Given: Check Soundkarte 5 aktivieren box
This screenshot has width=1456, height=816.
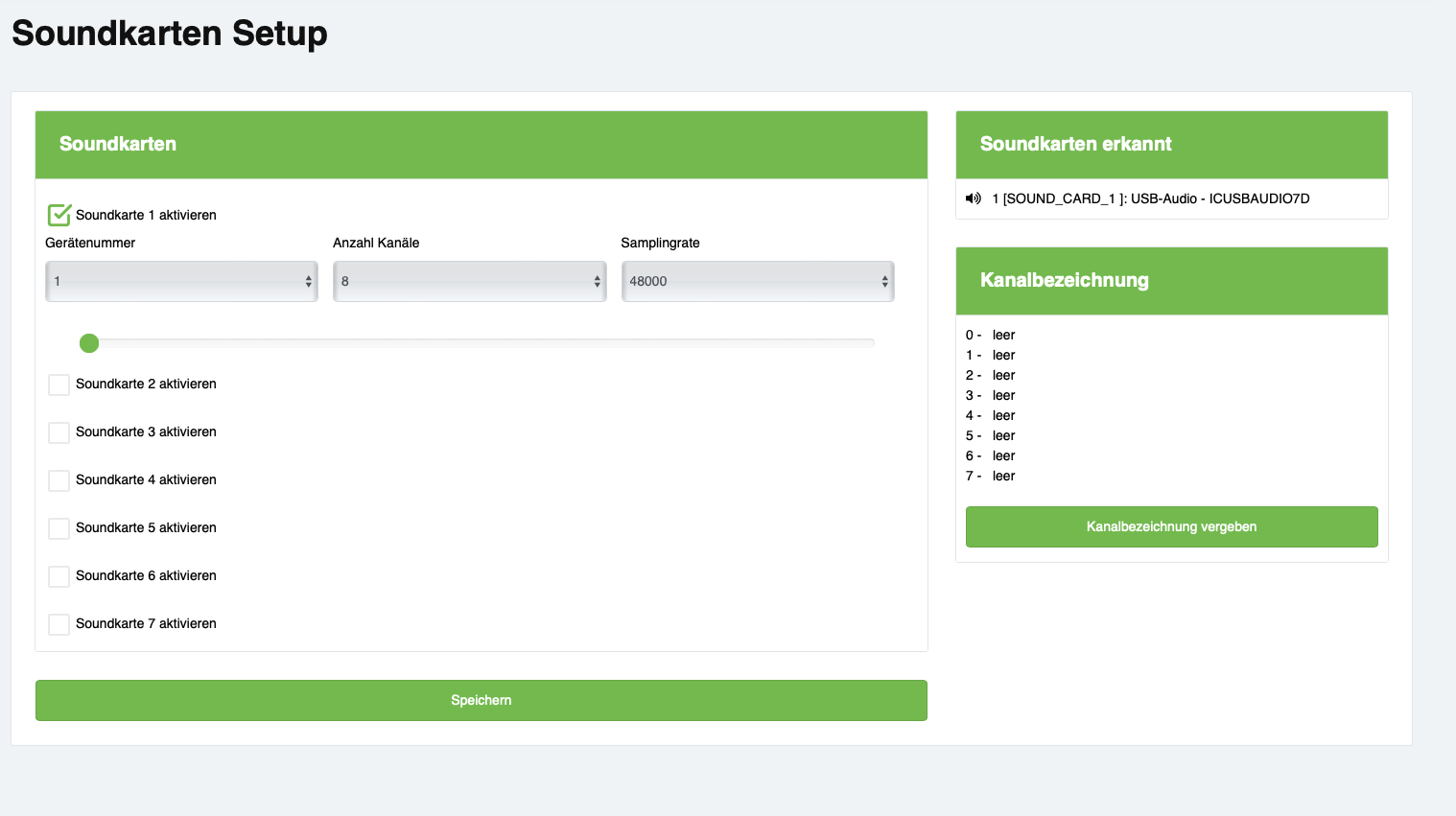Looking at the screenshot, I should click(59, 528).
